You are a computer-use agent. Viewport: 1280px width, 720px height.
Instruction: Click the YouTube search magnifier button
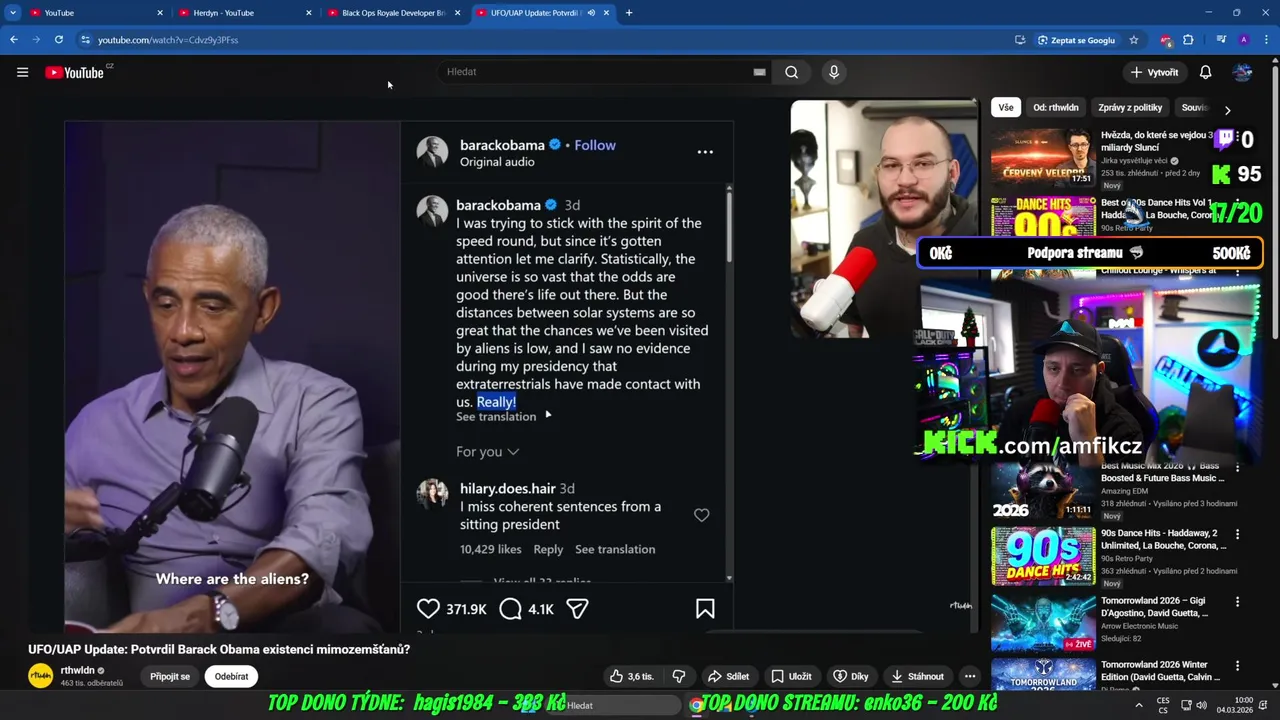click(791, 72)
